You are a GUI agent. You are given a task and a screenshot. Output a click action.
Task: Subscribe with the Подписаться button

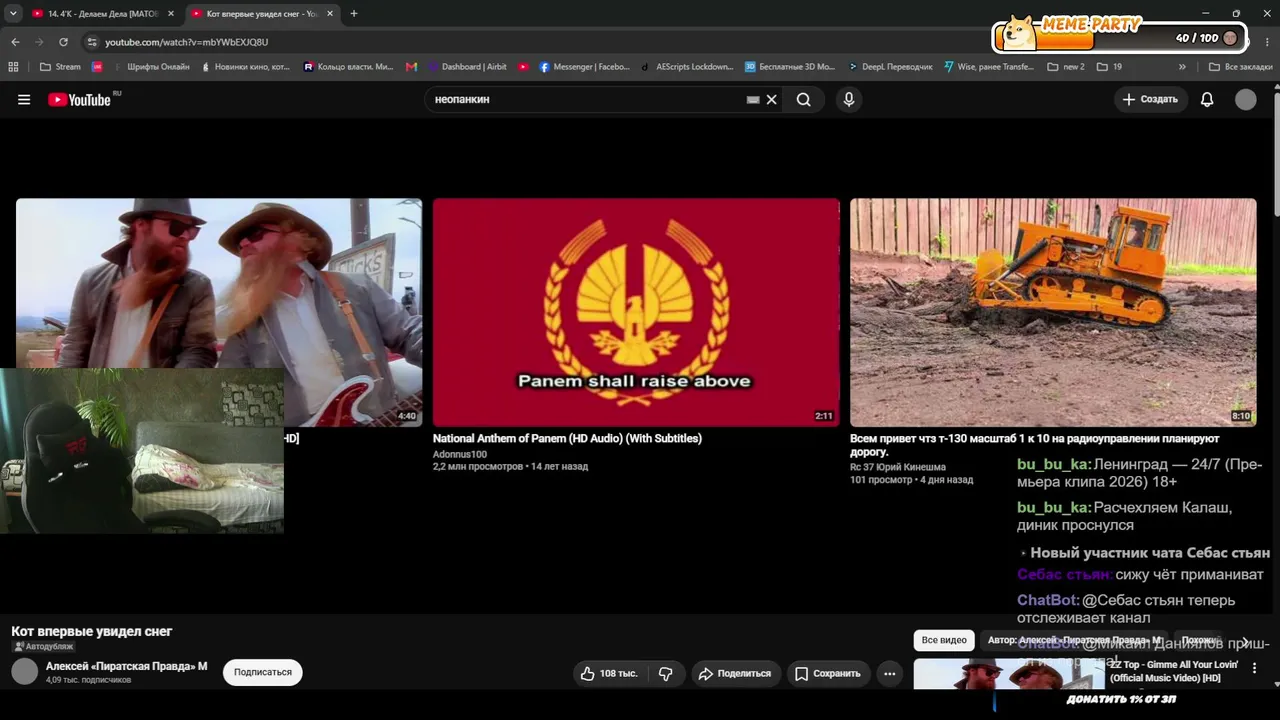click(262, 673)
